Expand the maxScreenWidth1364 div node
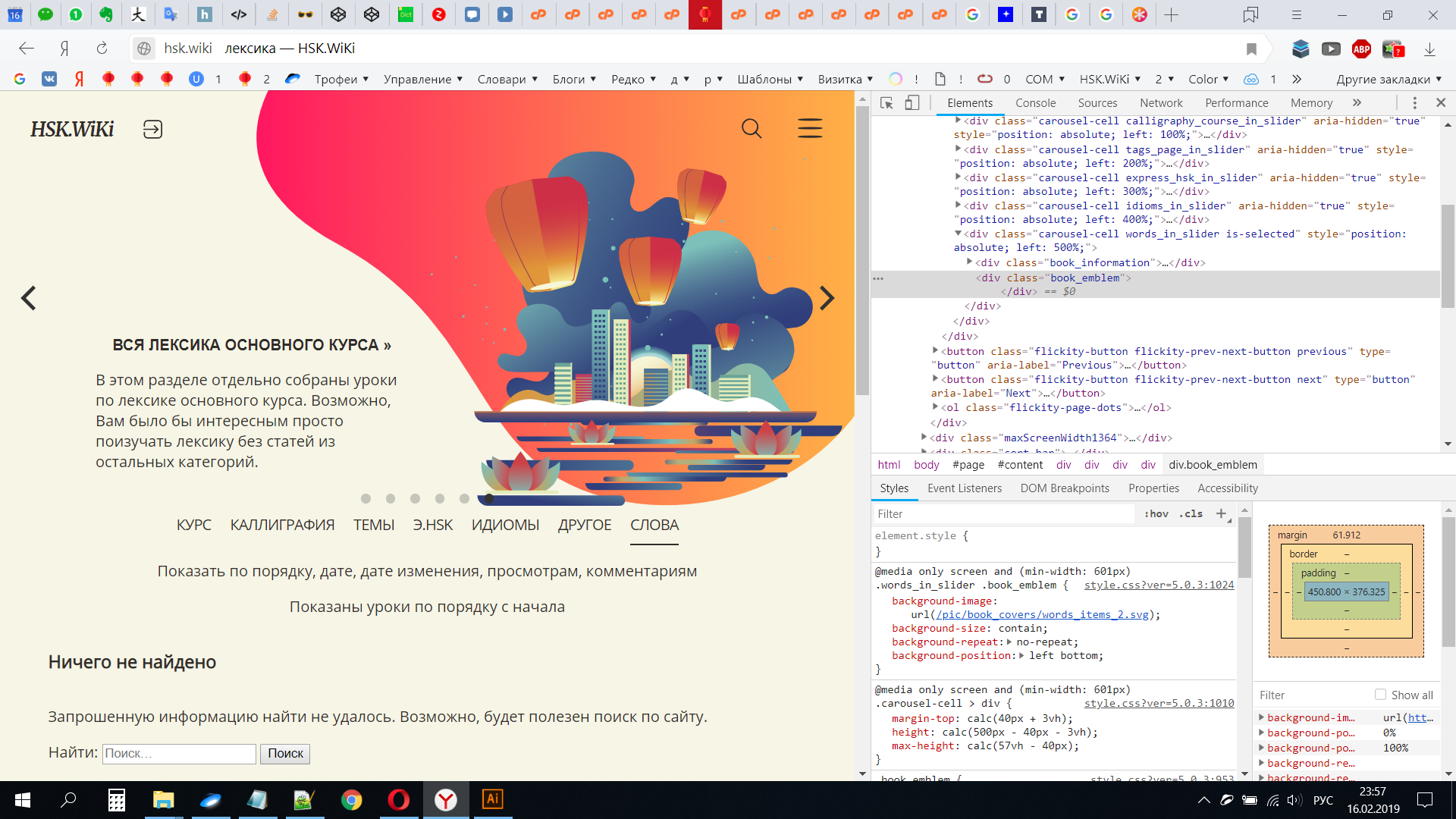This screenshot has height=819, width=1456. pyautogui.click(x=924, y=438)
